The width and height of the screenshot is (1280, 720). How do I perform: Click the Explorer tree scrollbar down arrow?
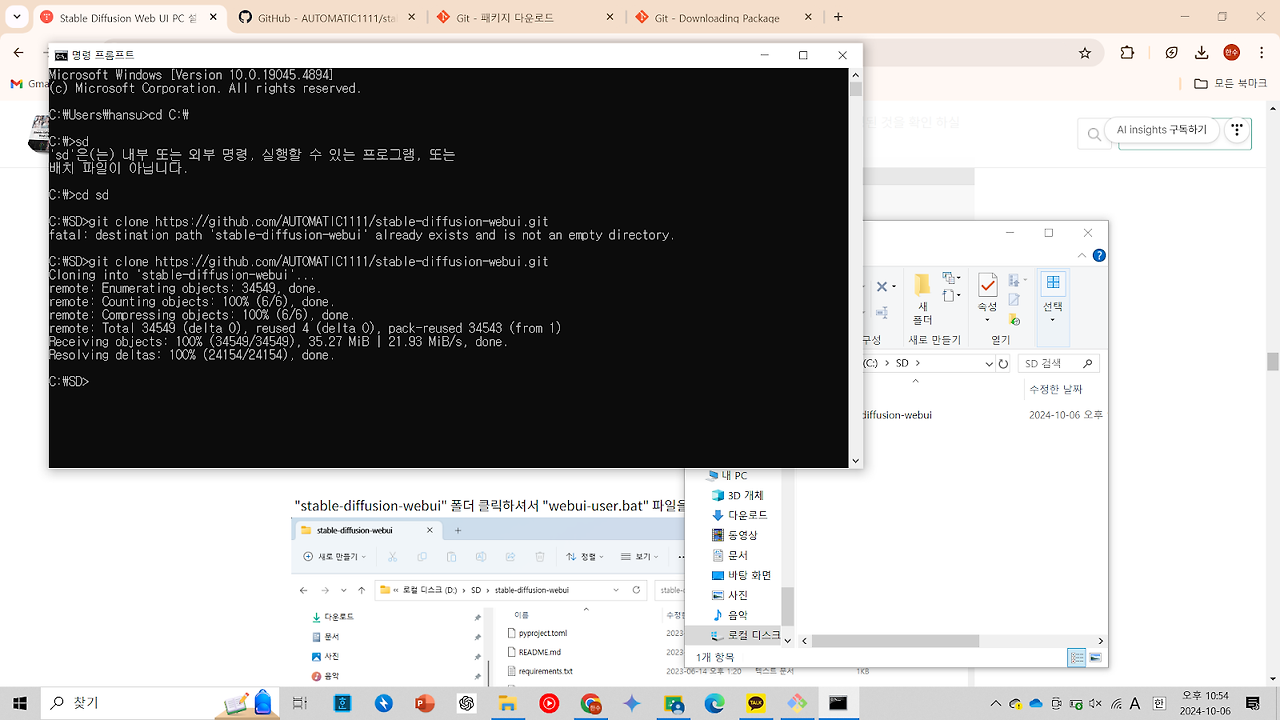(788, 641)
